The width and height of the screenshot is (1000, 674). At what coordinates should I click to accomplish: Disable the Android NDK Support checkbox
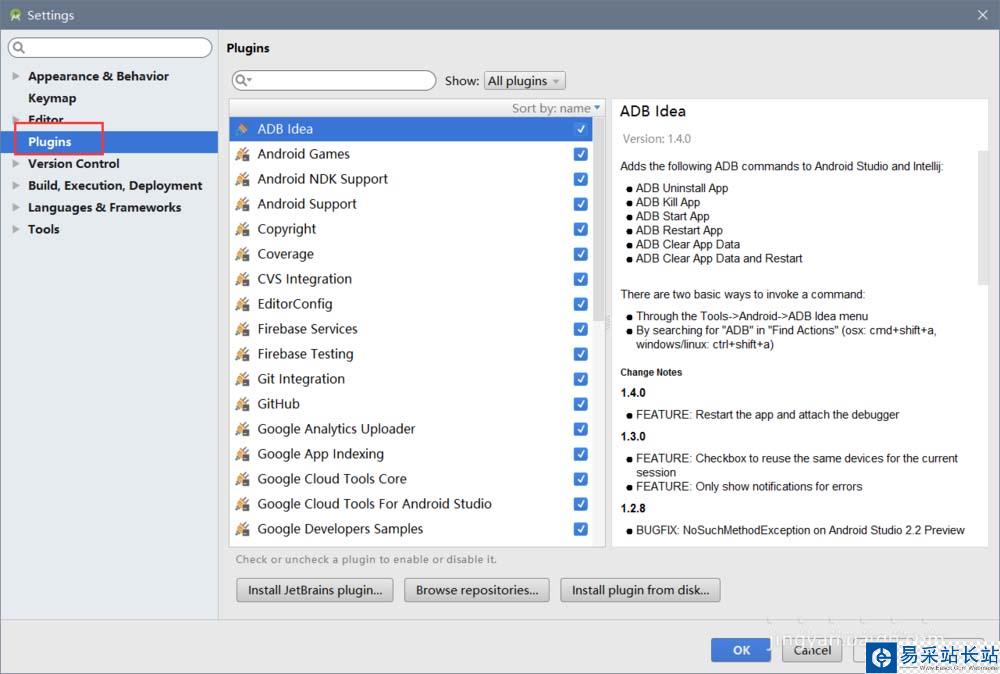[x=580, y=179]
